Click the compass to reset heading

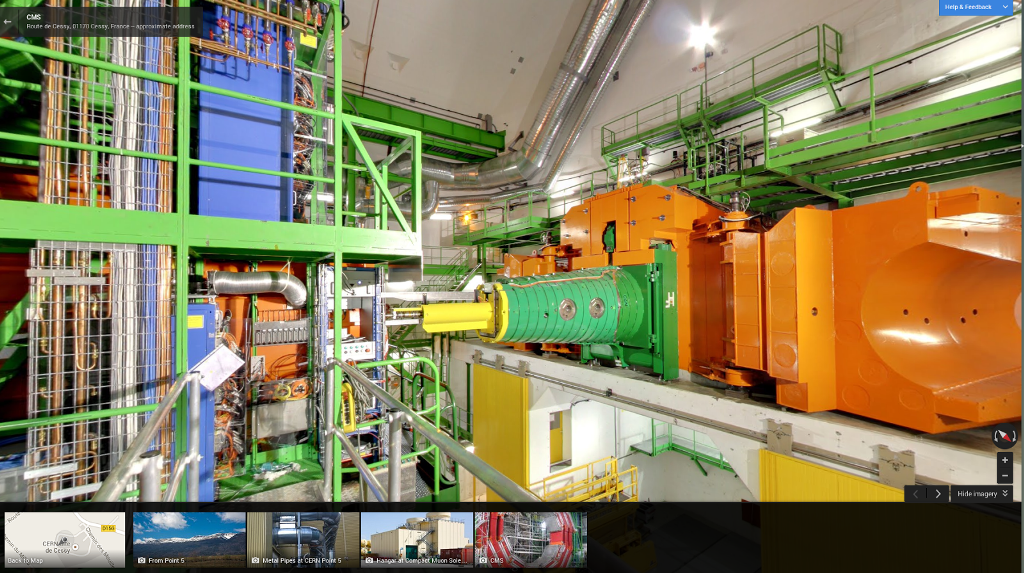tap(1004, 436)
